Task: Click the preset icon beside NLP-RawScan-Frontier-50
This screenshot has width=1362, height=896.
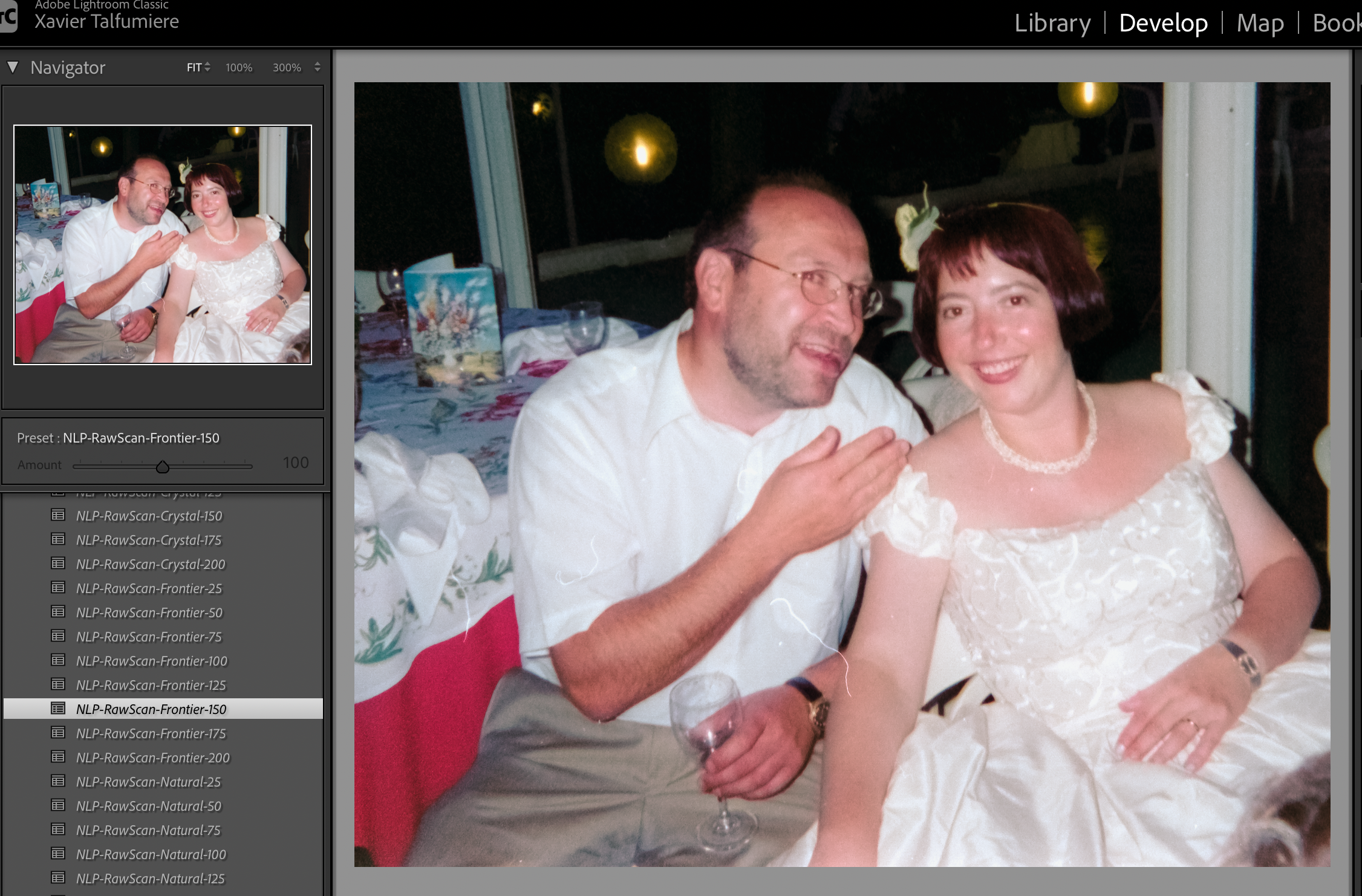Action: coord(58,612)
